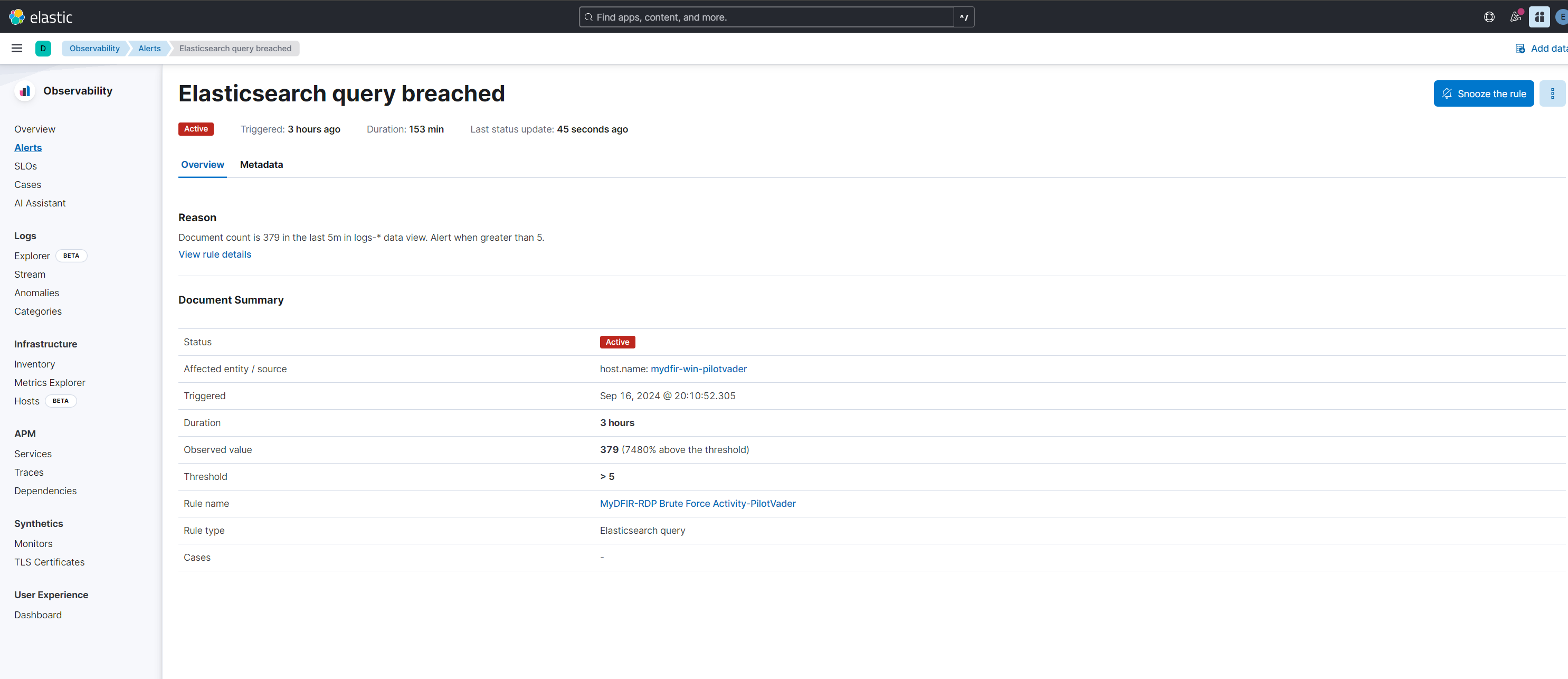The height and width of the screenshot is (679, 1568).
Task: Click the Add data icon top right
Action: pos(1521,48)
